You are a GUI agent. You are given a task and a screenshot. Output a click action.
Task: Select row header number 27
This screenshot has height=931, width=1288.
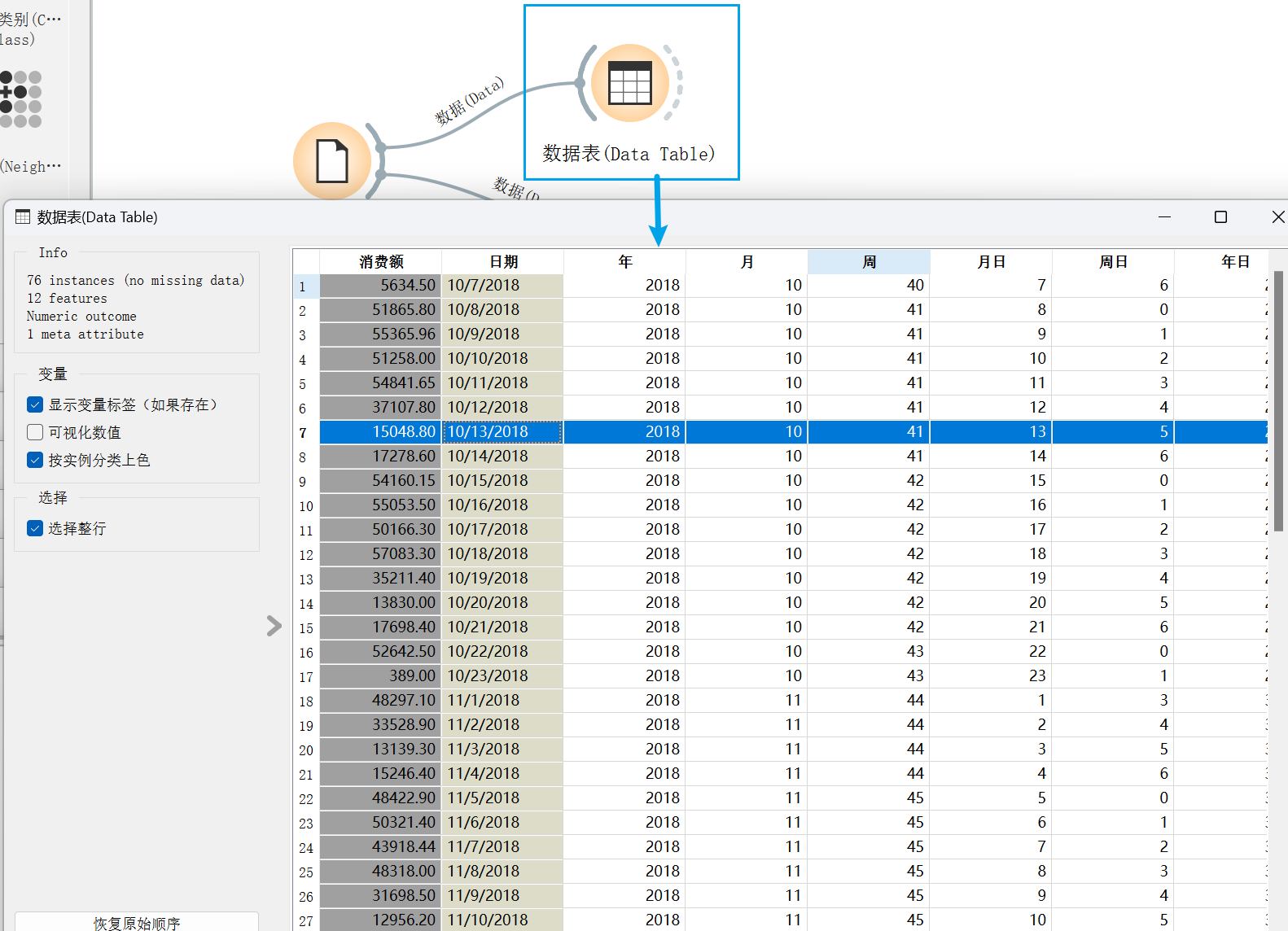tap(306, 920)
